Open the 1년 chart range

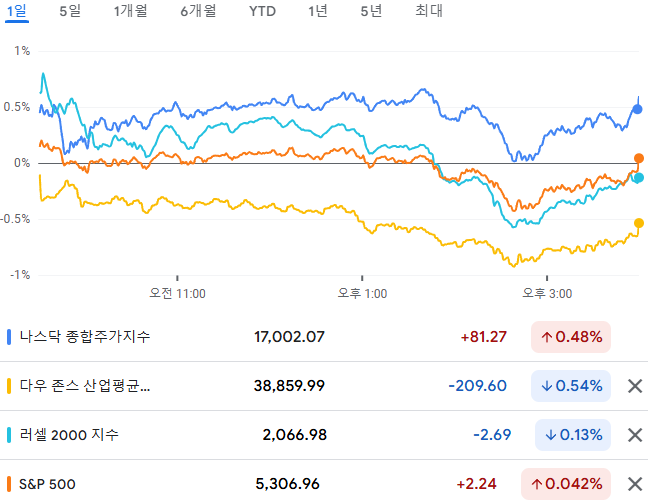point(318,11)
